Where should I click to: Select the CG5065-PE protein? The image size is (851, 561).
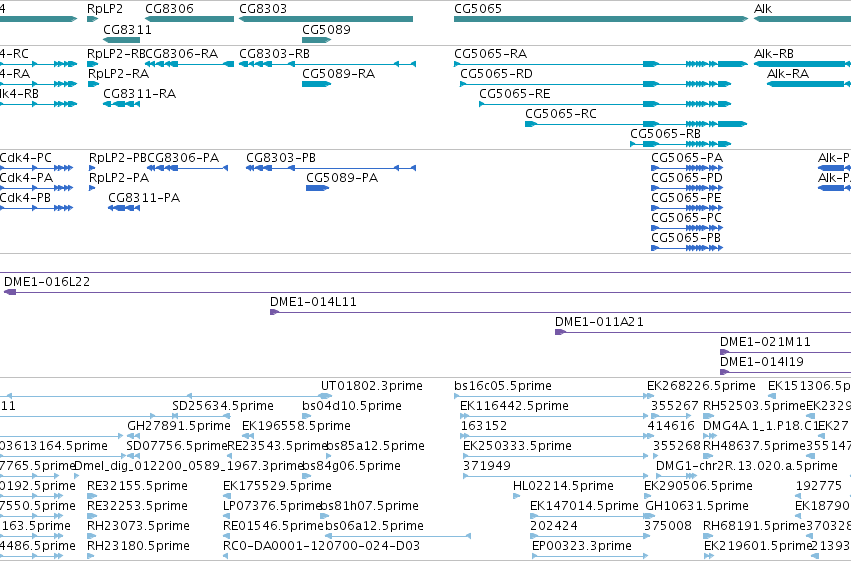(x=687, y=208)
